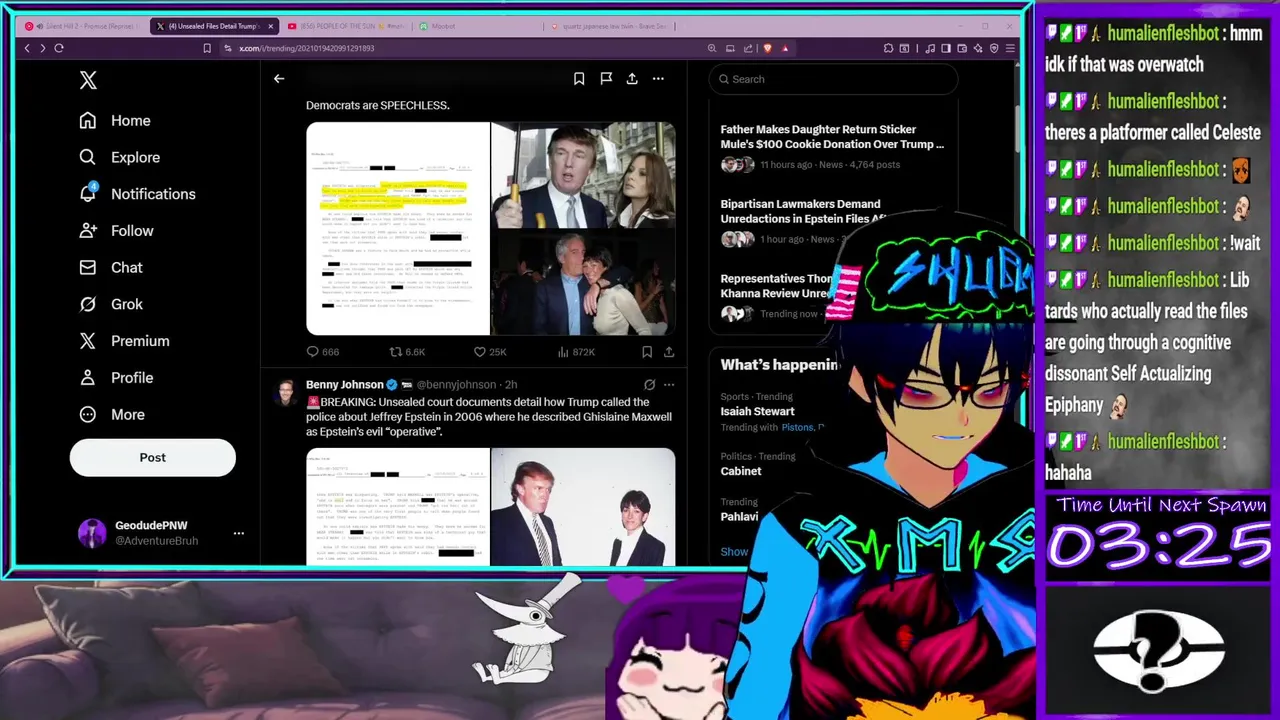Click the x.com address bar URL
The height and width of the screenshot is (720, 1280).
[x=306, y=48]
